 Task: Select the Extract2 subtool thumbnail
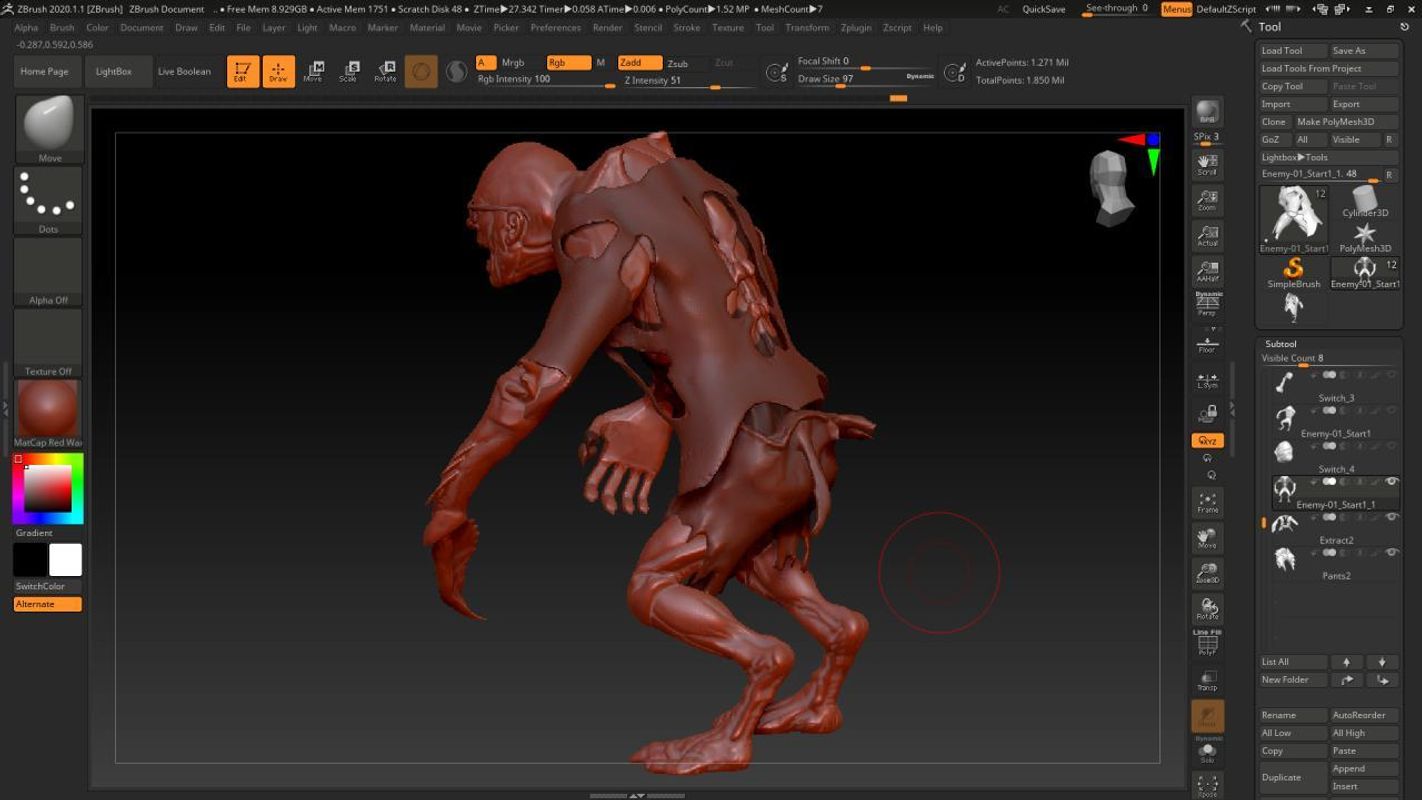coord(1284,524)
